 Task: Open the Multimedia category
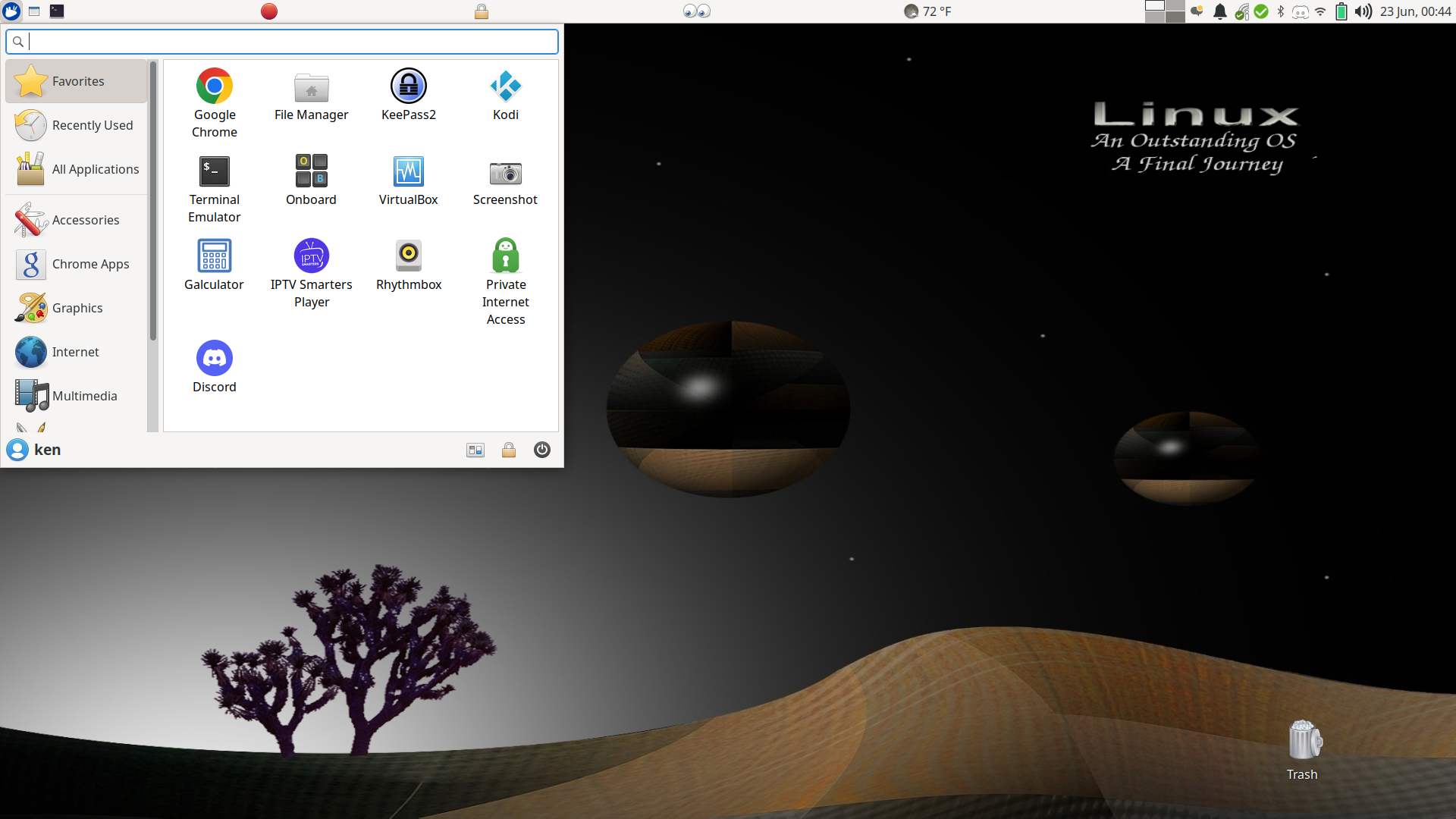point(76,396)
